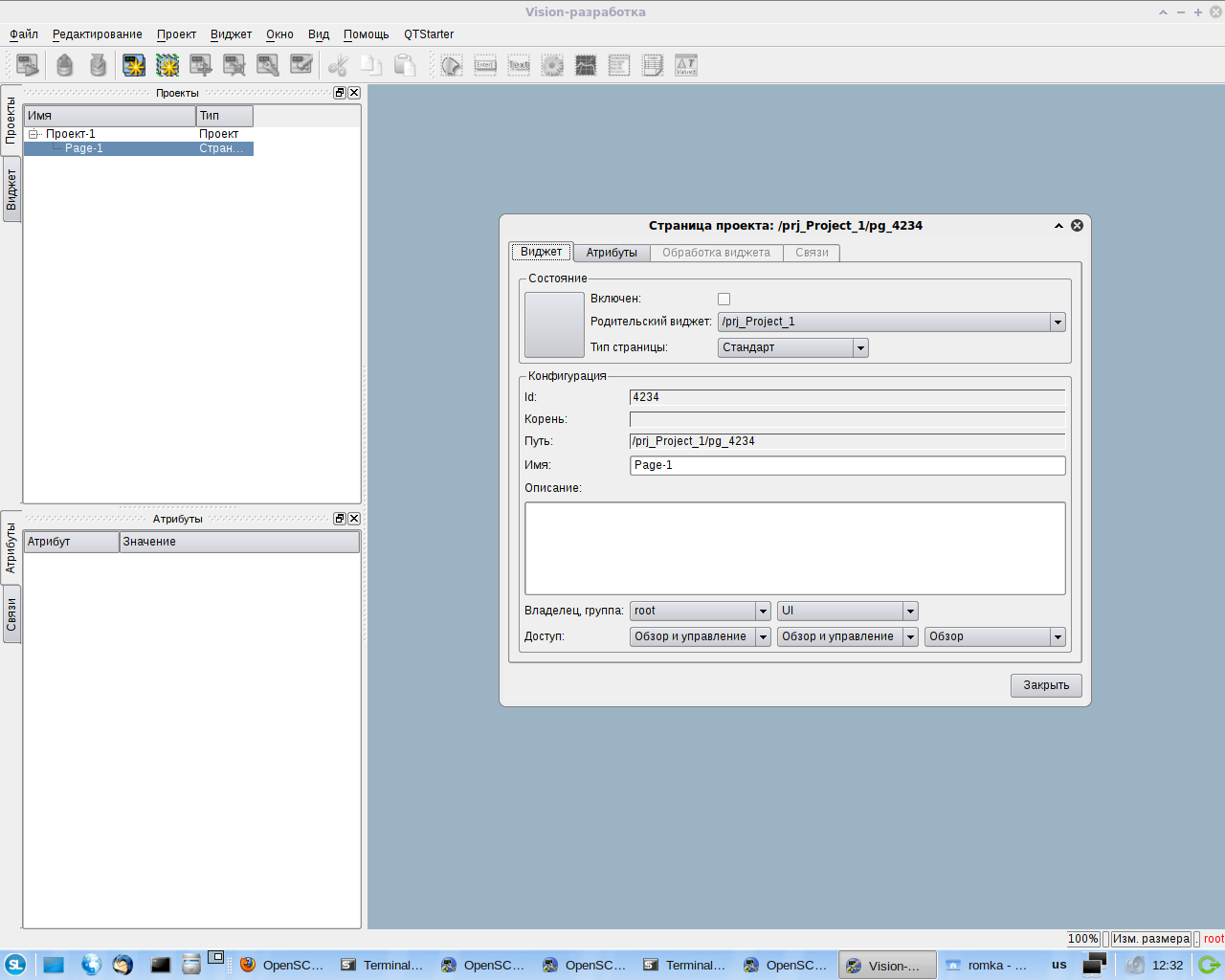
Task: Click the save to database icon
Action: coord(98,65)
